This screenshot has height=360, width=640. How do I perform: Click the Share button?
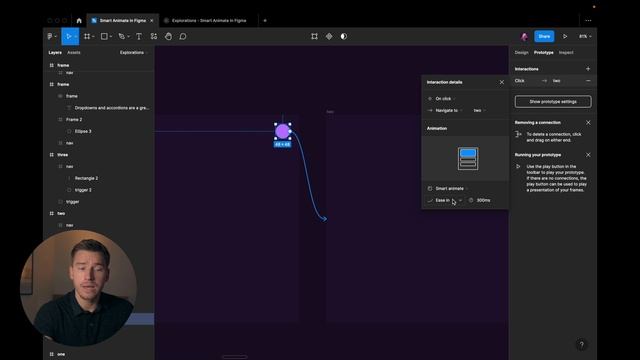(544, 36)
